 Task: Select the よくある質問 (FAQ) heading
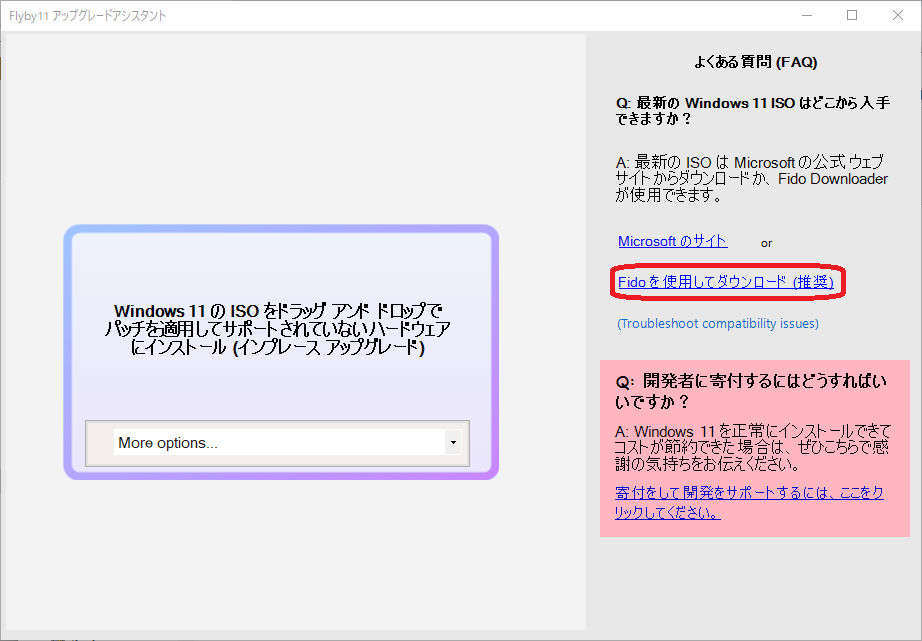[x=756, y=62]
